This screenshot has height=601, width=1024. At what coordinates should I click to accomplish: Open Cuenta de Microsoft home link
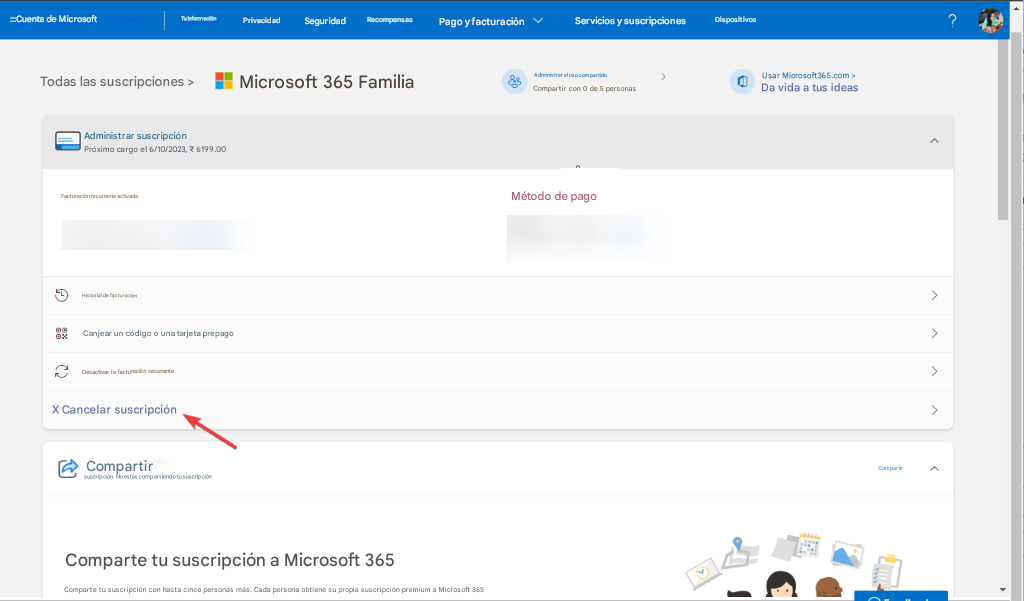pos(54,19)
